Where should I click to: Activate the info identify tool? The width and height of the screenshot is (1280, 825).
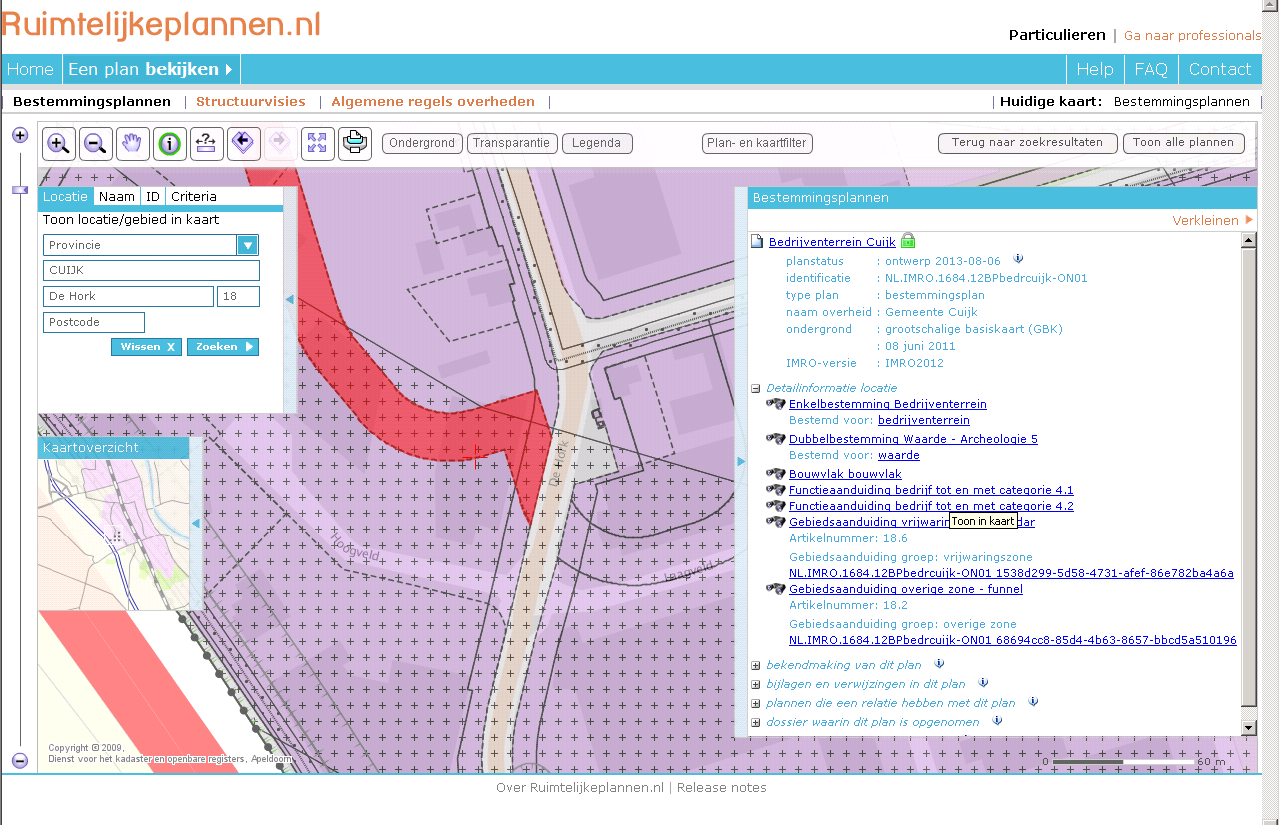point(169,144)
